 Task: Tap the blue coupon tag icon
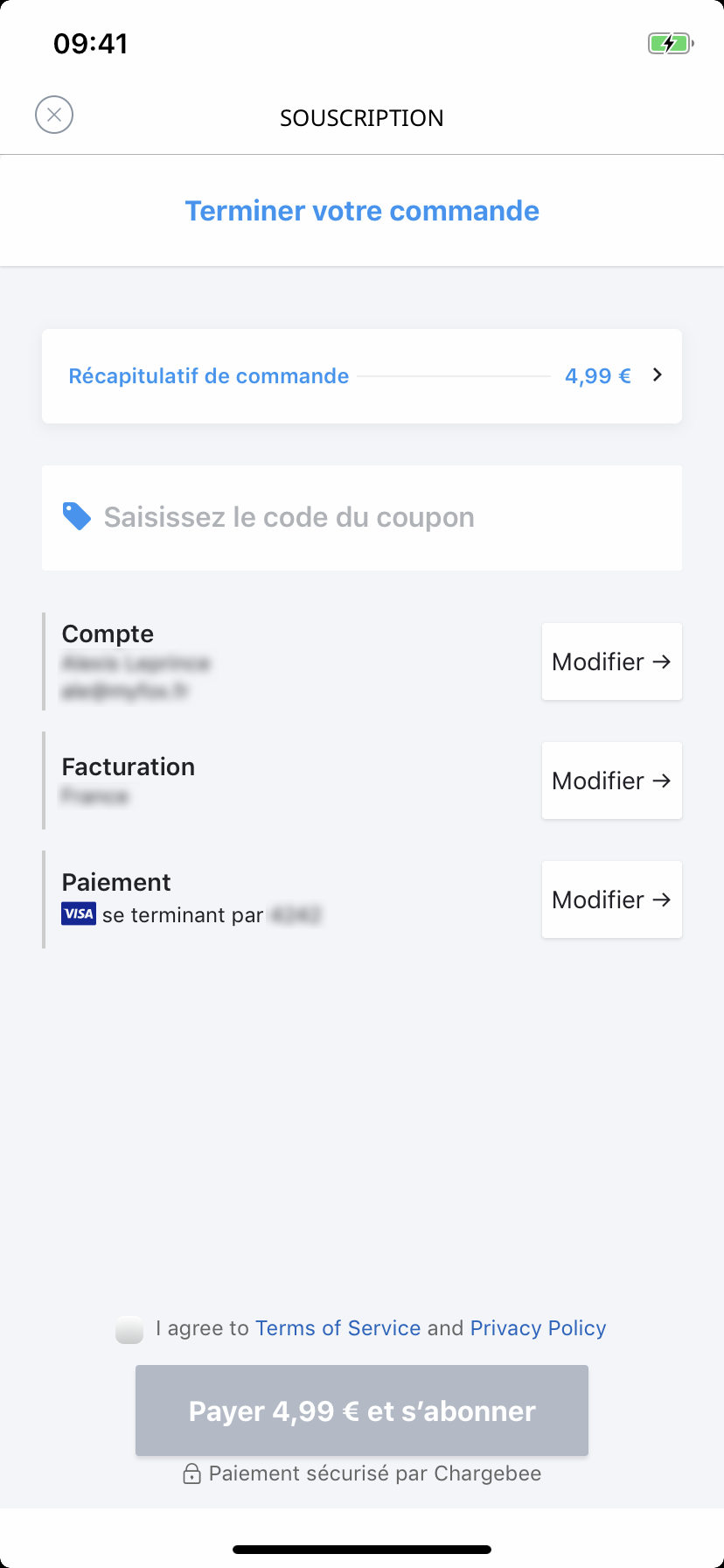point(77,516)
